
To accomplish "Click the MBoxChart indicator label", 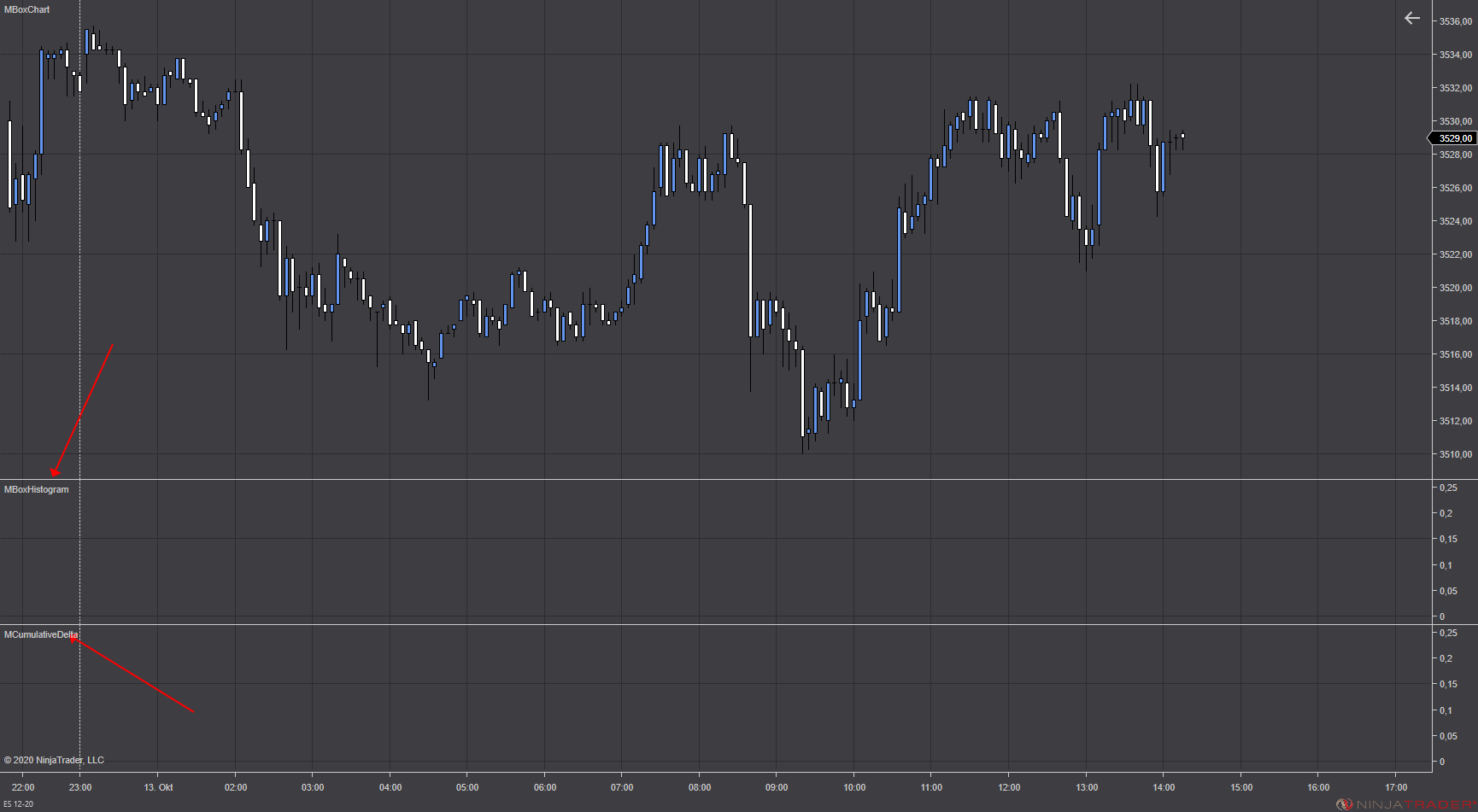I will [x=27, y=9].
